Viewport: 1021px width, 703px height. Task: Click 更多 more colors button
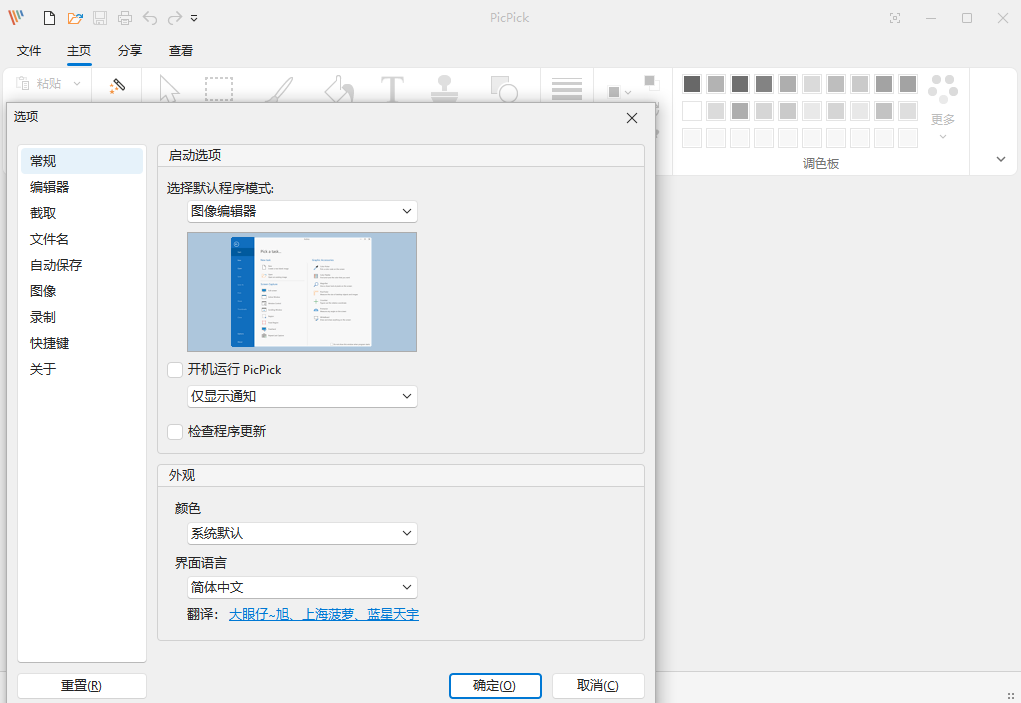(x=943, y=105)
